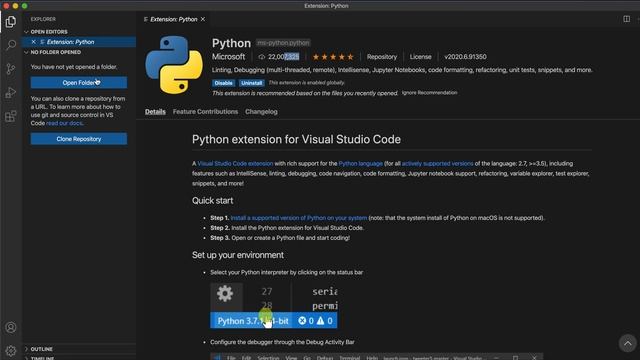The height and width of the screenshot is (360, 640).
Task: Open the 'read our docs' link
Action: coord(64,123)
